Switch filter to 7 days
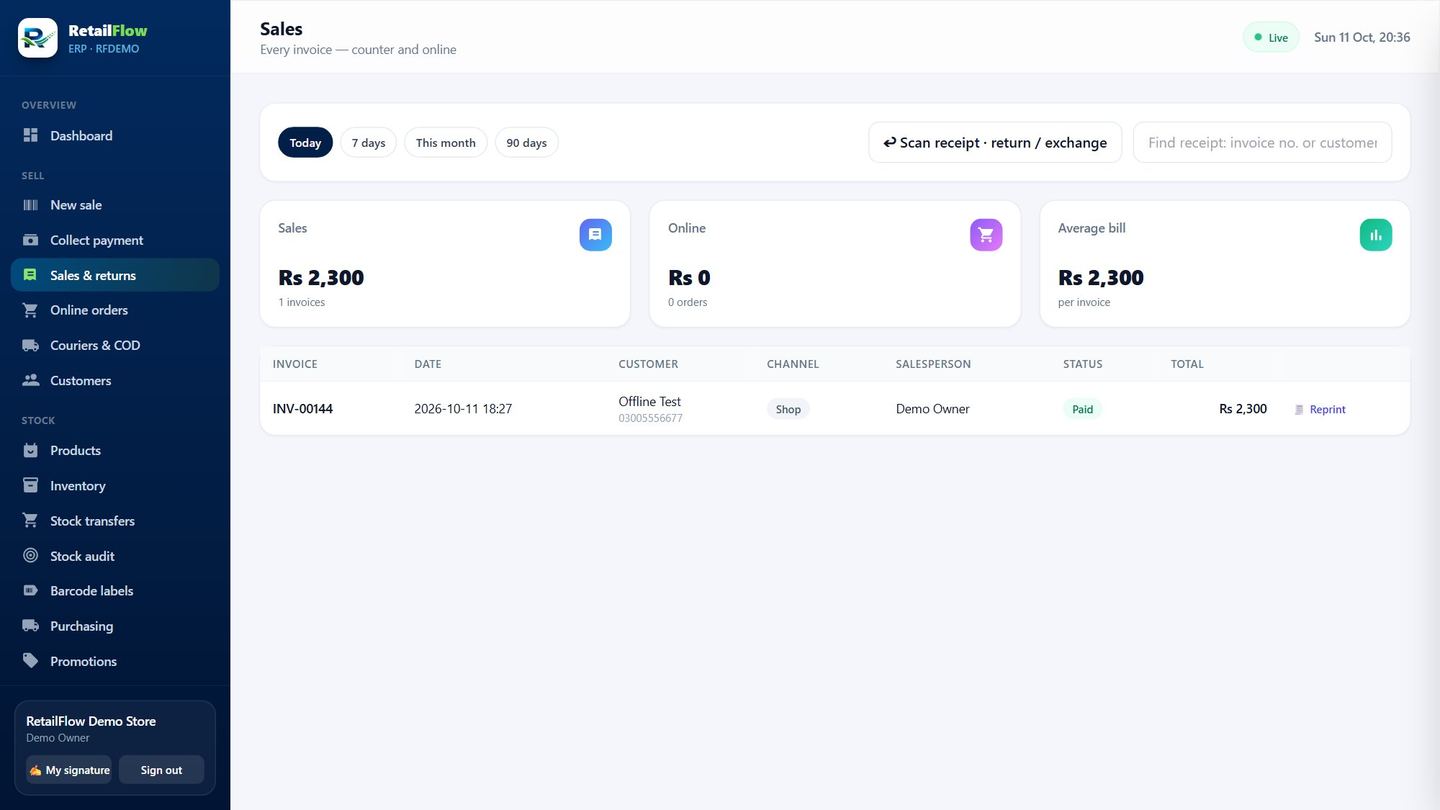 (x=369, y=143)
